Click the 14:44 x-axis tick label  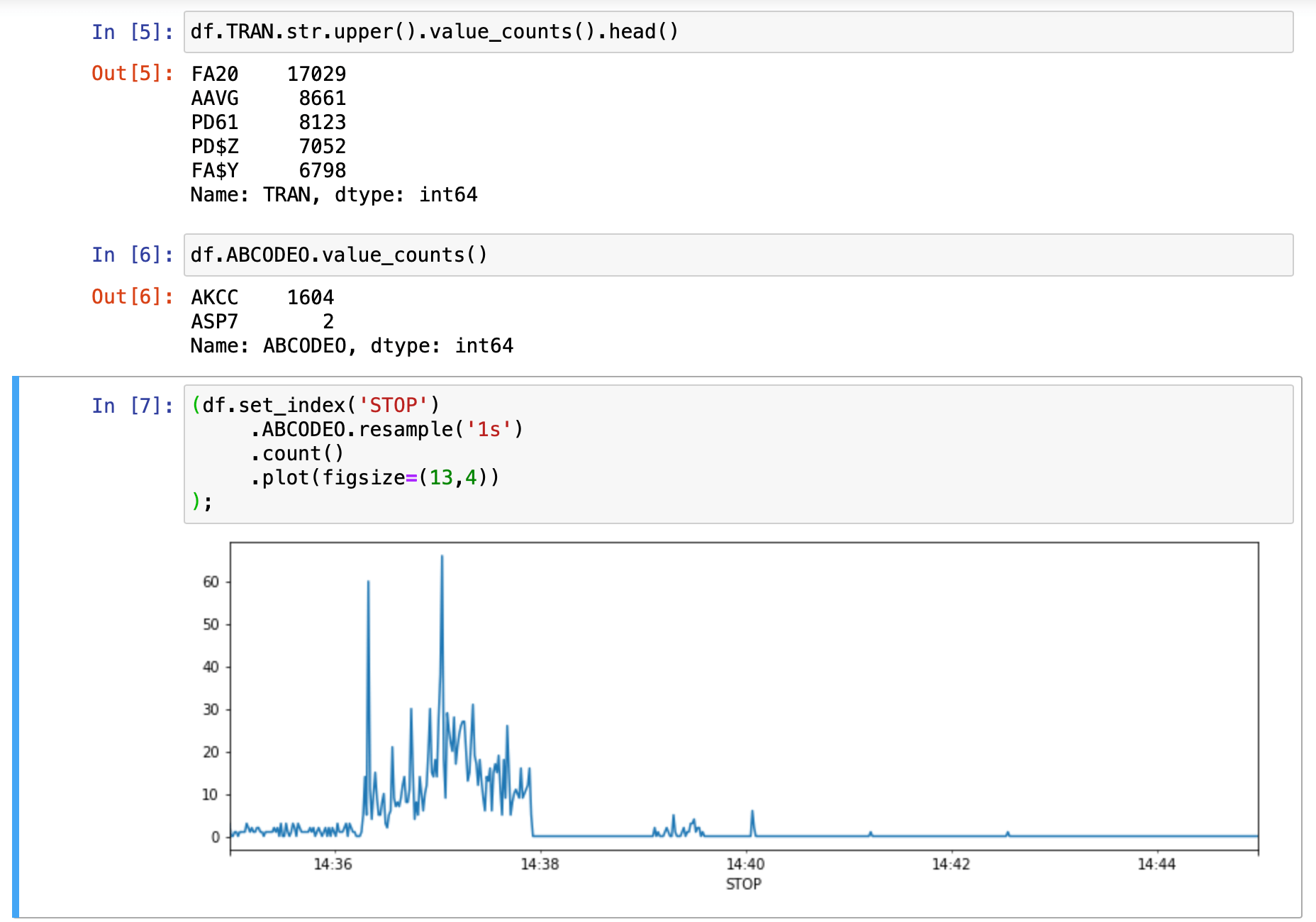1156,864
